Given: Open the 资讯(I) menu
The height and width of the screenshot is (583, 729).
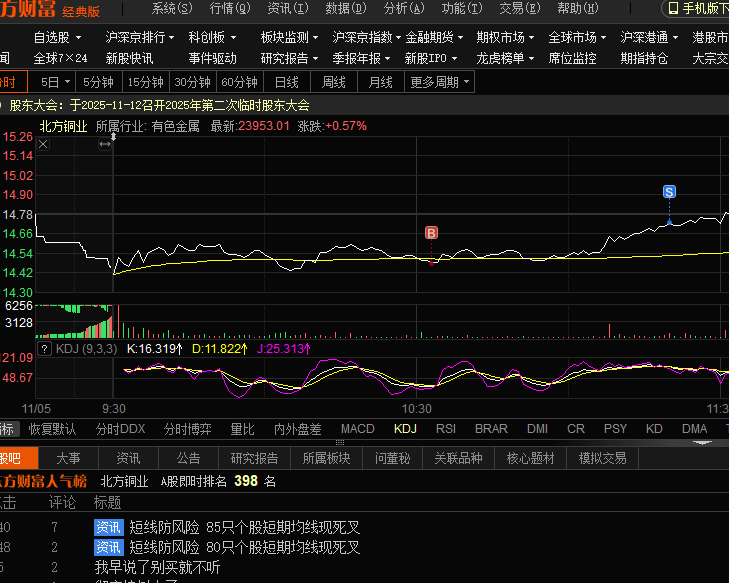Looking at the screenshot, I should [288, 8].
